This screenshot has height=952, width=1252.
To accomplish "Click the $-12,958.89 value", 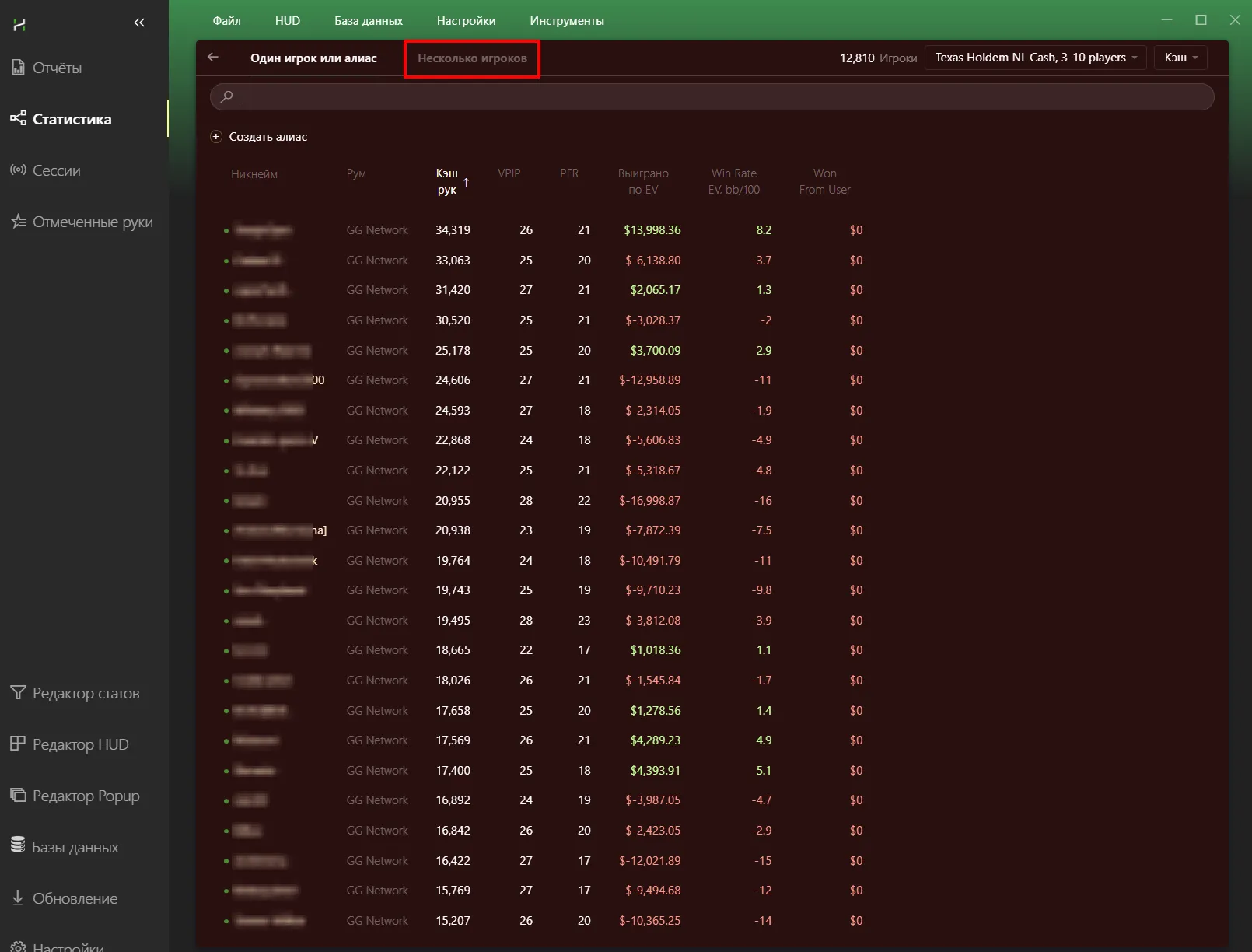I will coord(650,380).
